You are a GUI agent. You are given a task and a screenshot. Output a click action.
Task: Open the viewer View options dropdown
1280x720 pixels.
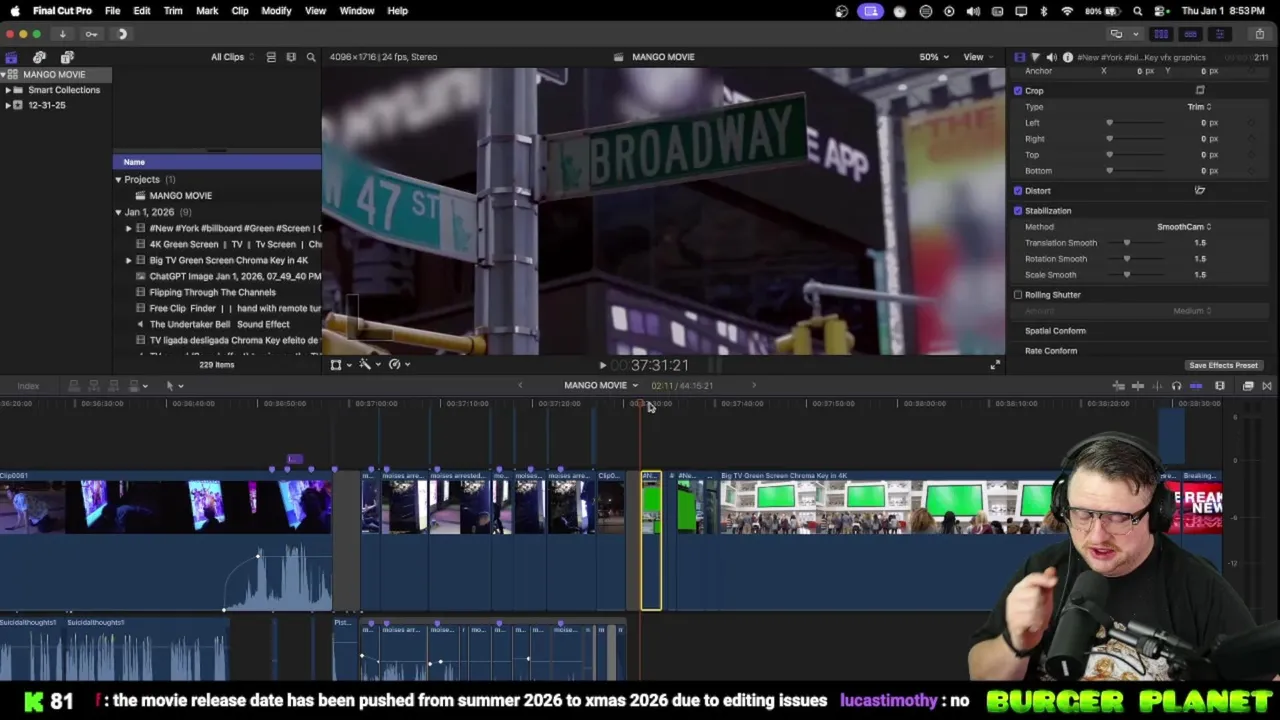[x=978, y=57]
